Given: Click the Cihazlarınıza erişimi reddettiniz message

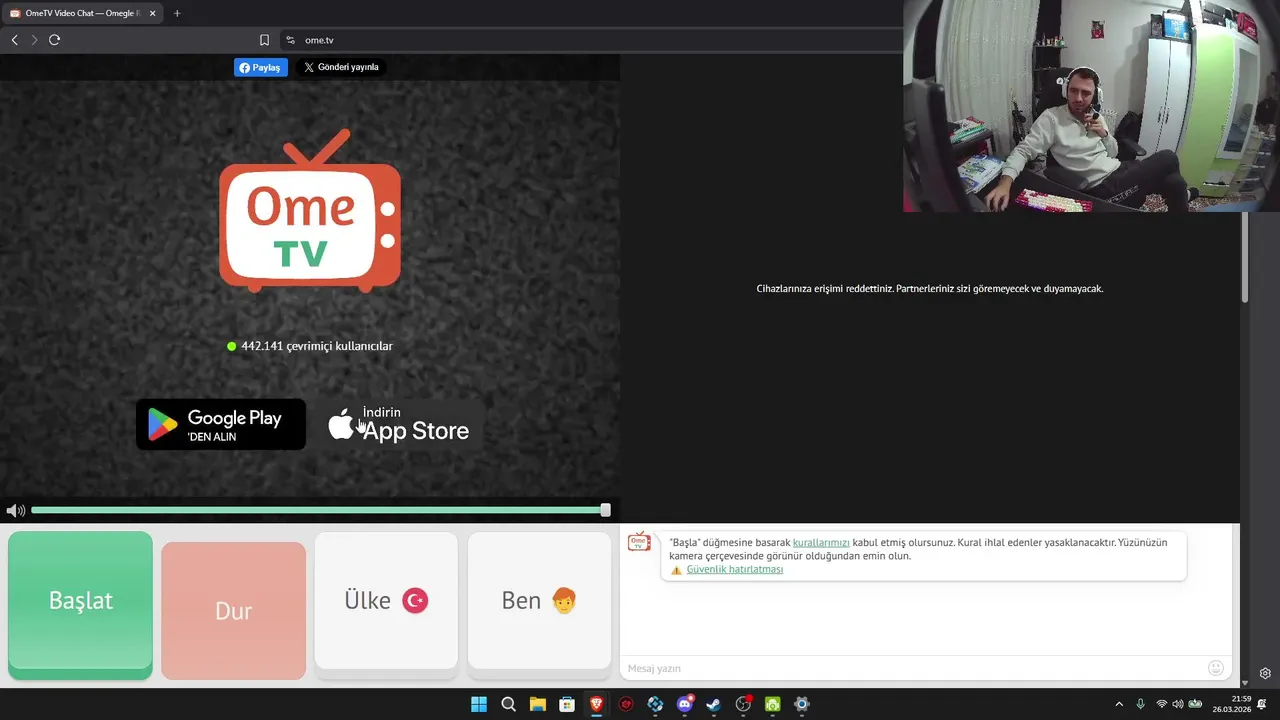Looking at the screenshot, I should click(x=930, y=288).
